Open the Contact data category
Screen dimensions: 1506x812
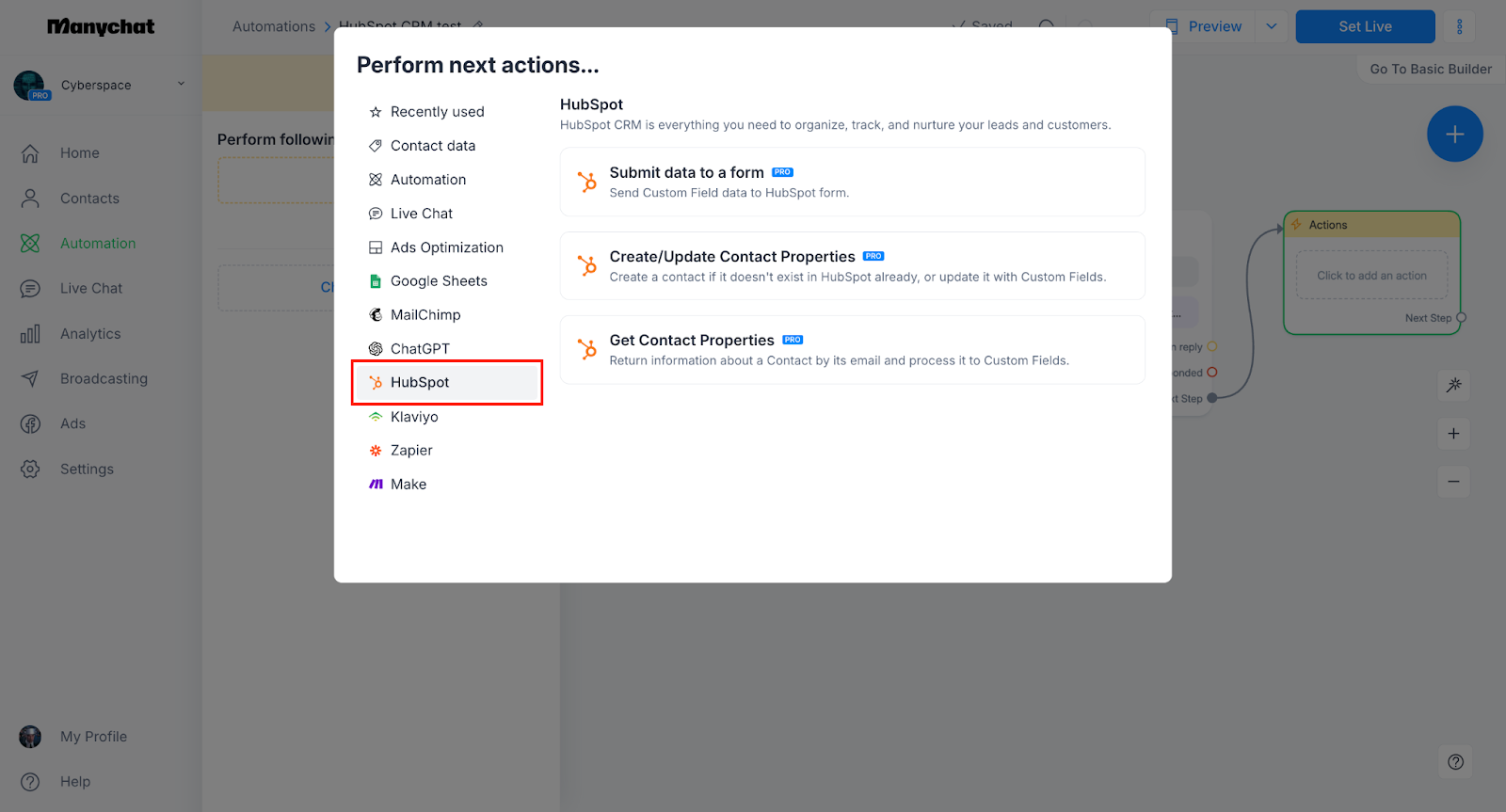(432, 146)
